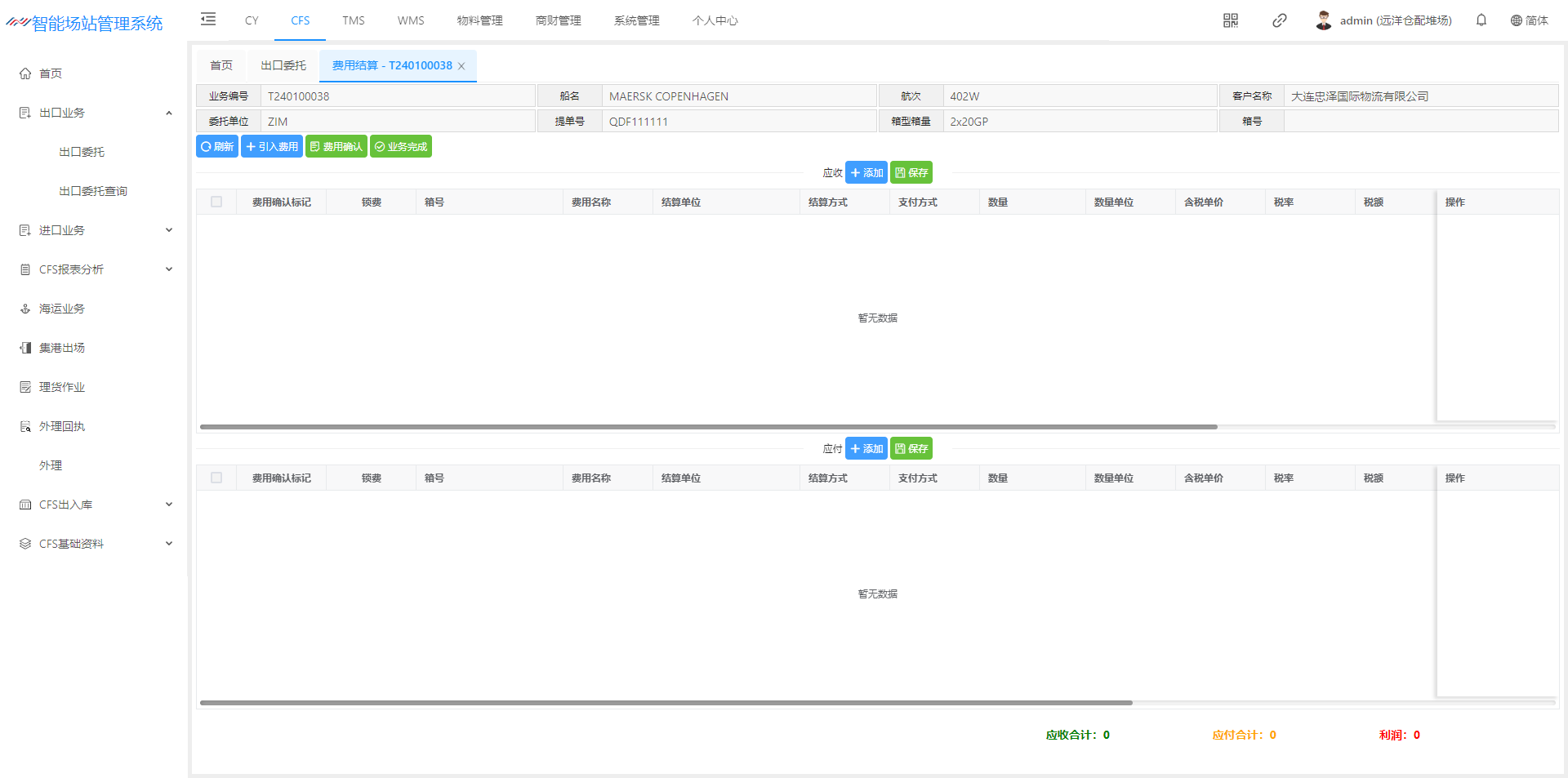
Task: Close the 费用结算 - T240100038 tab
Action: click(x=461, y=66)
